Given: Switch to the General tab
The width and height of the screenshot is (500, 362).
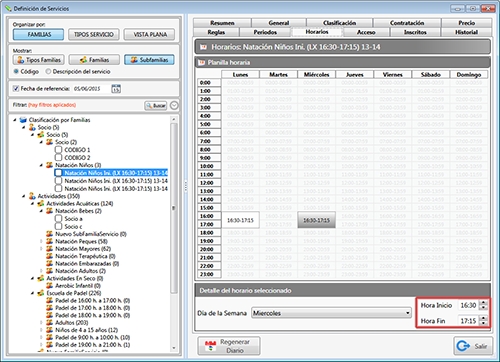Looking at the screenshot, I should 279,23.
